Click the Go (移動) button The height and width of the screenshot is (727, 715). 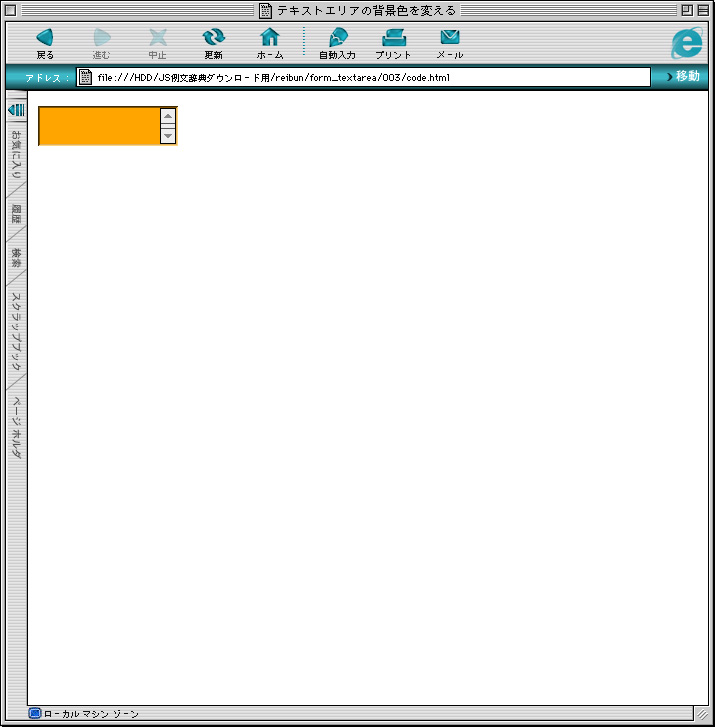pos(680,77)
